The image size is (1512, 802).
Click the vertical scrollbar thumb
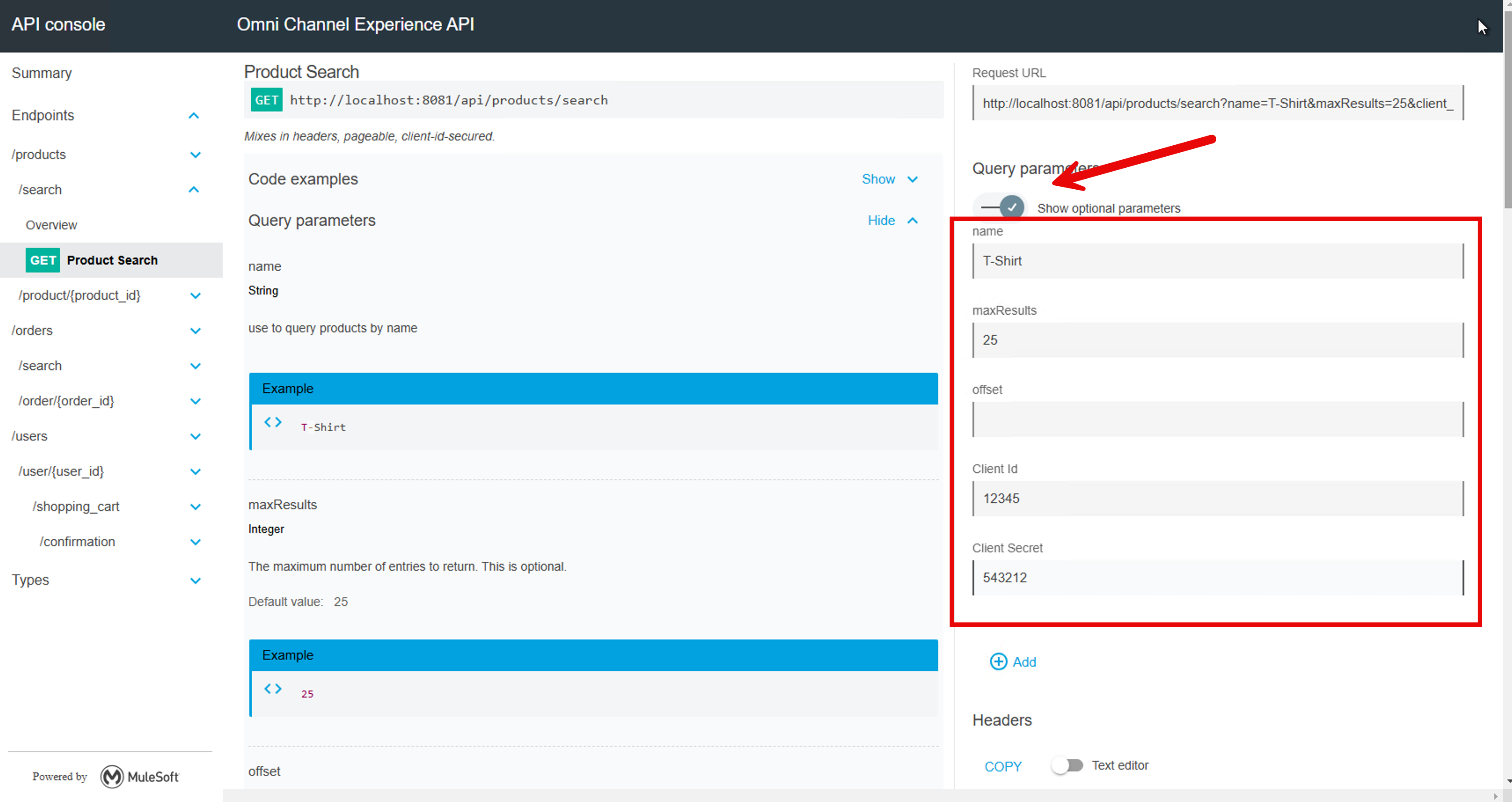pyautogui.click(x=1507, y=109)
